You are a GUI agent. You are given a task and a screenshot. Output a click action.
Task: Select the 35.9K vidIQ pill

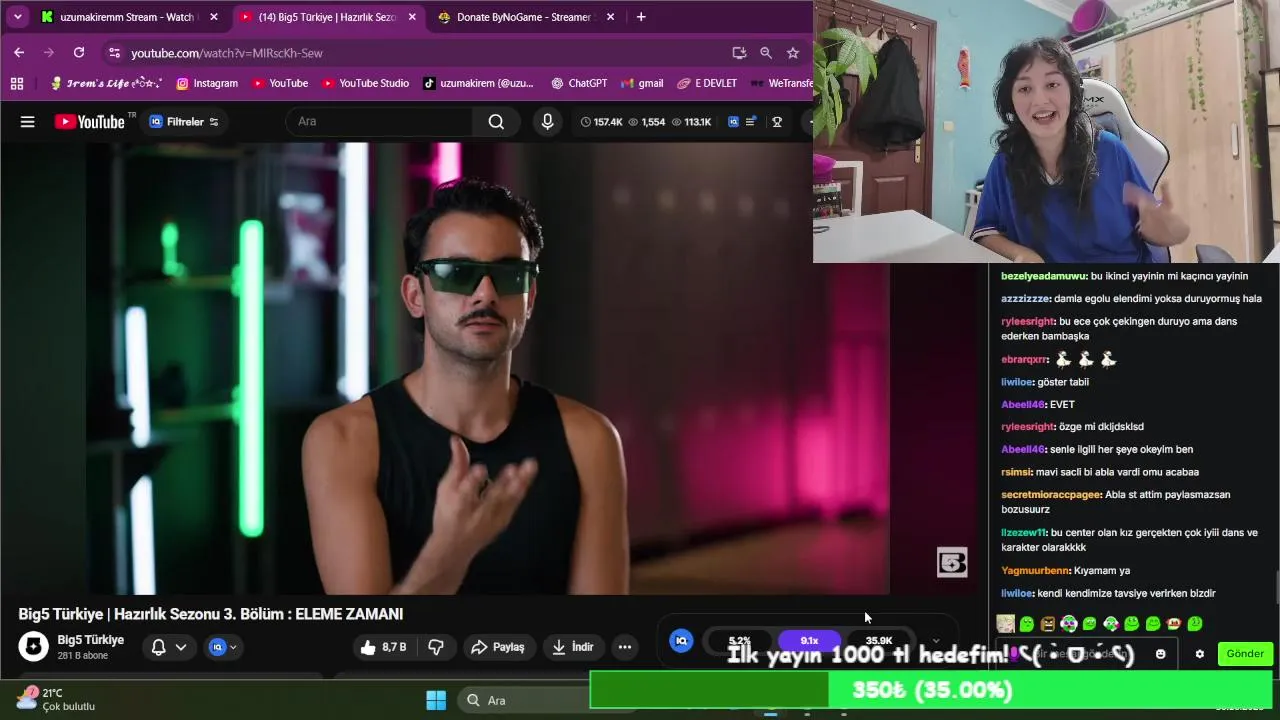click(x=879, y=641)
